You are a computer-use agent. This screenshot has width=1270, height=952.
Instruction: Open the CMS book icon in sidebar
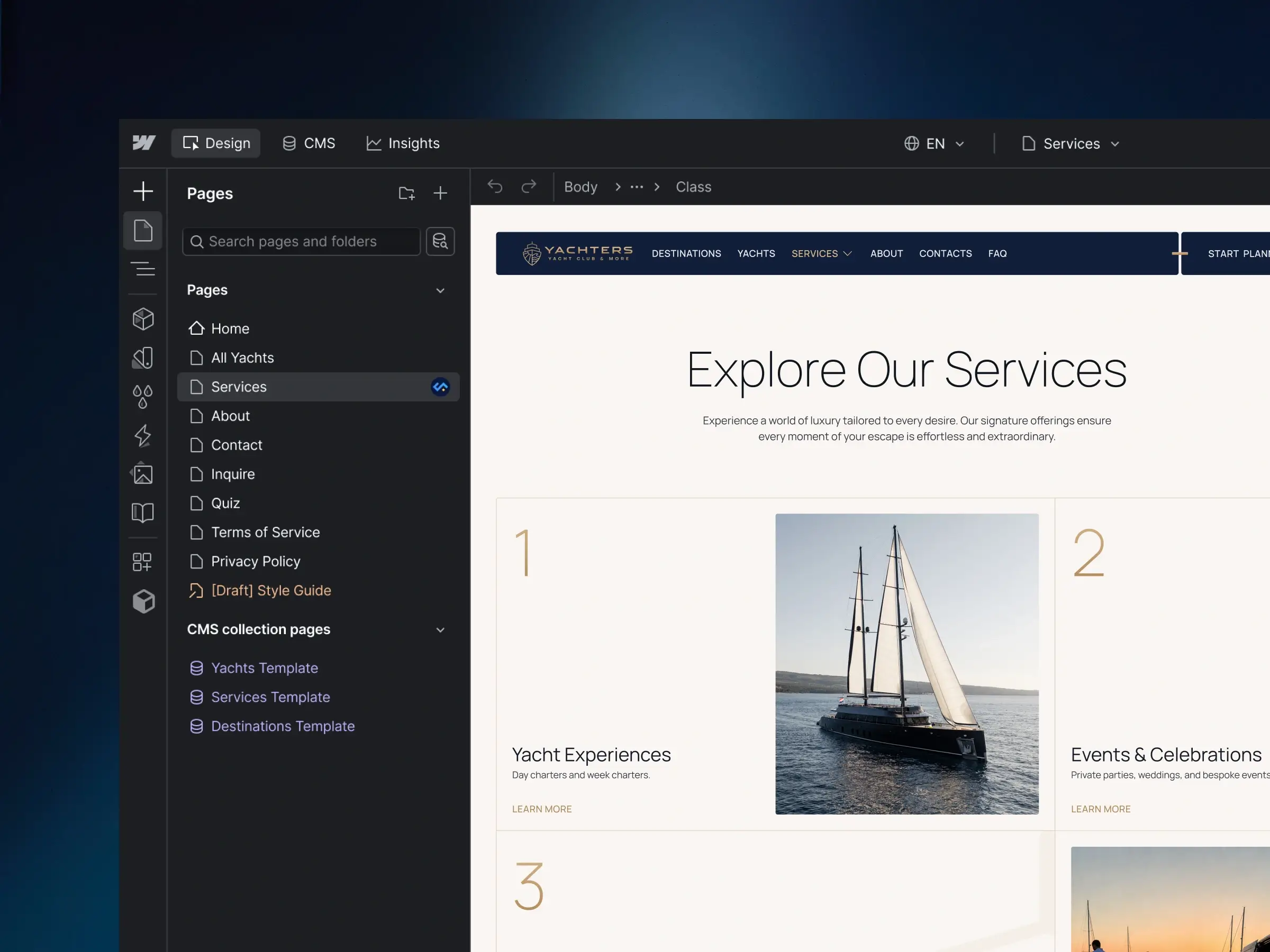tap(143, 512)
